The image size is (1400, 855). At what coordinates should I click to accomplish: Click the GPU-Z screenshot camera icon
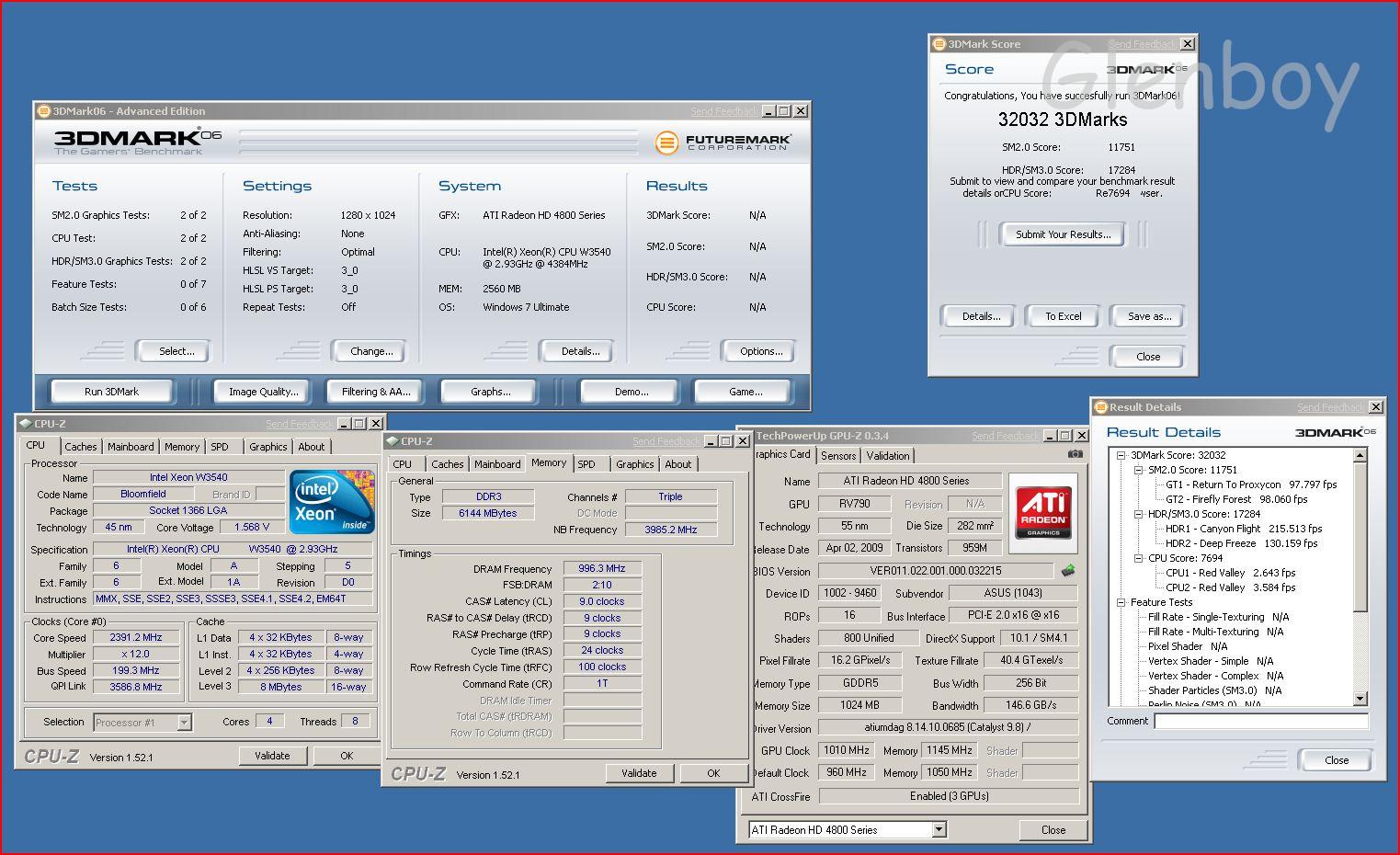pos(1075,454)
